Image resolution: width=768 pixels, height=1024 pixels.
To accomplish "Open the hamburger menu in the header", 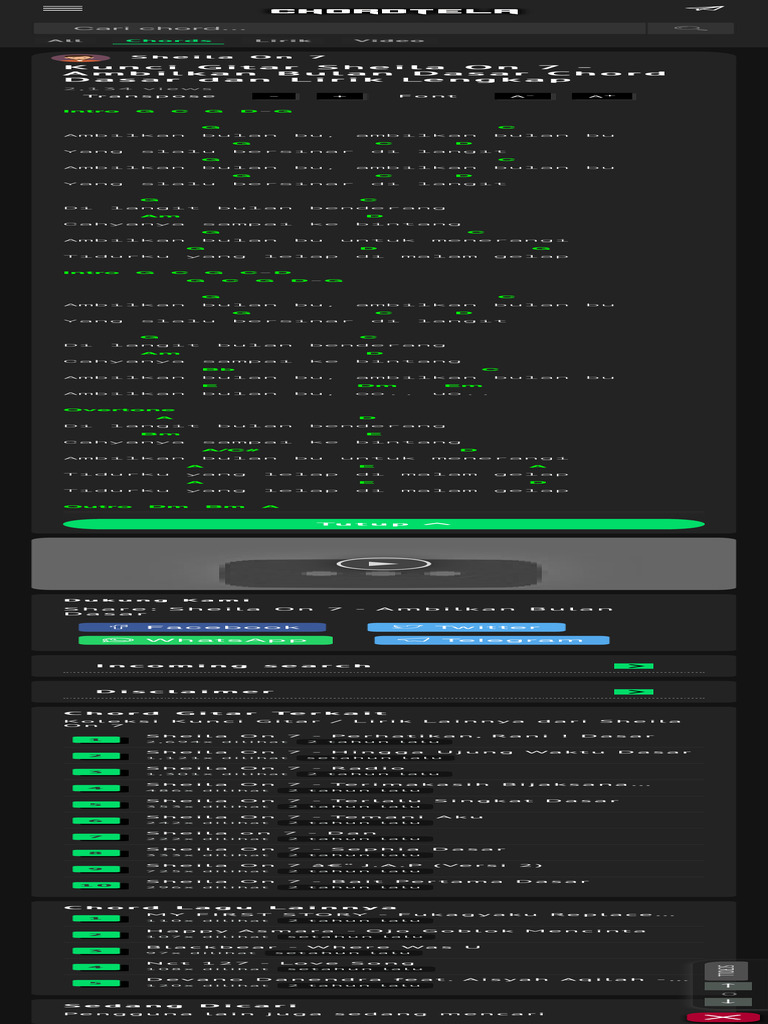I will [62, 9].
